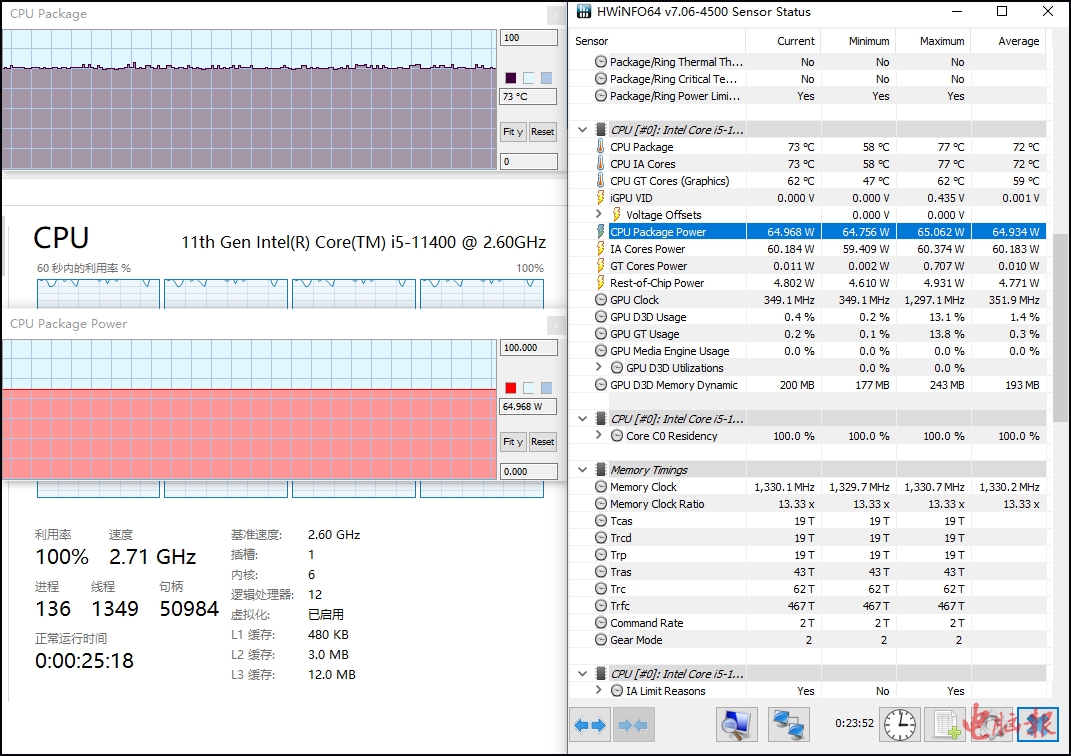Click the lightning icon beside IA Cores Power
This screenshot has height=756, width=1071.
point(601,249)
